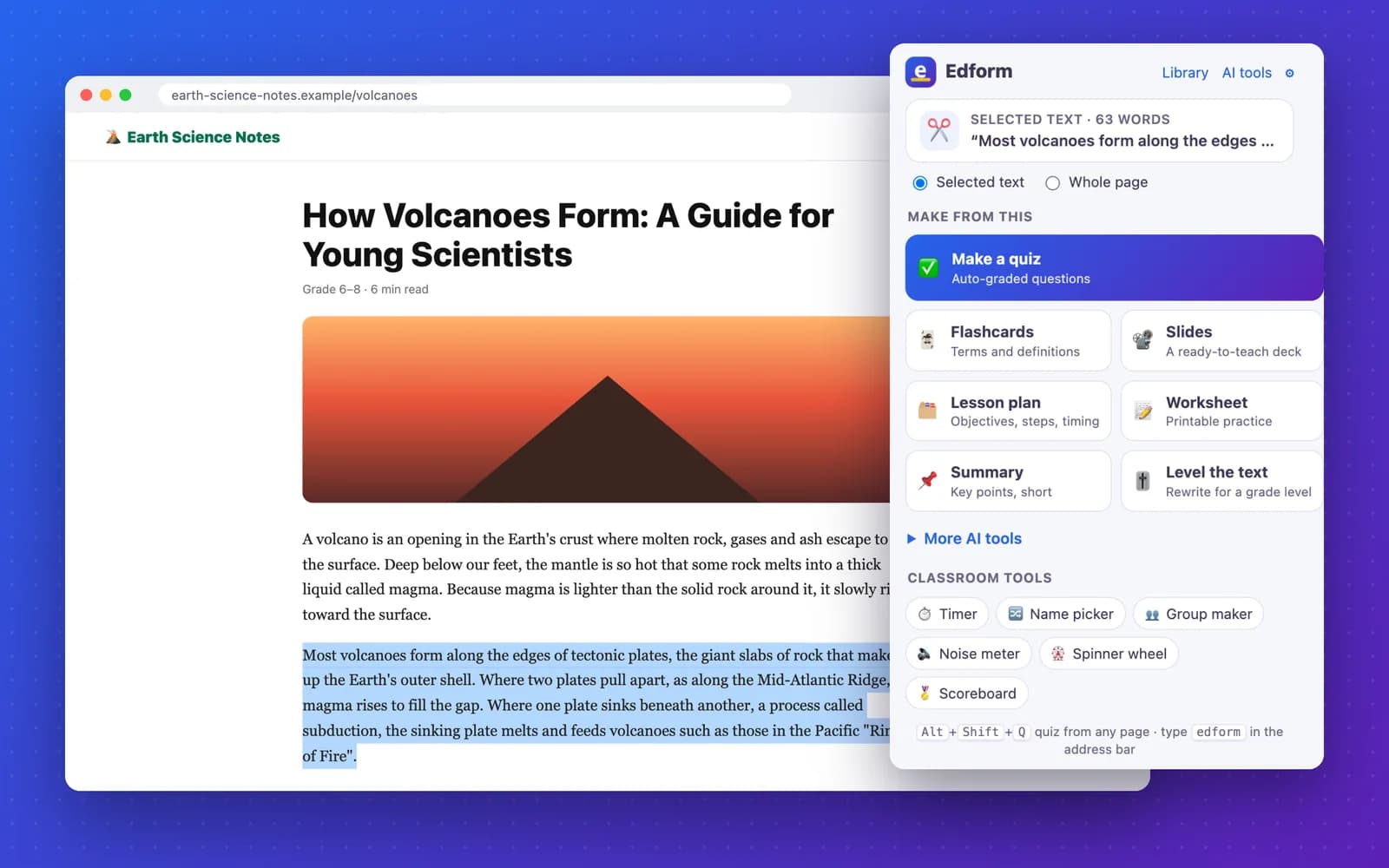This screenshot has width=1389, height=868.
Task: Make a Summary of key points
Action: tap(1008, 481)
